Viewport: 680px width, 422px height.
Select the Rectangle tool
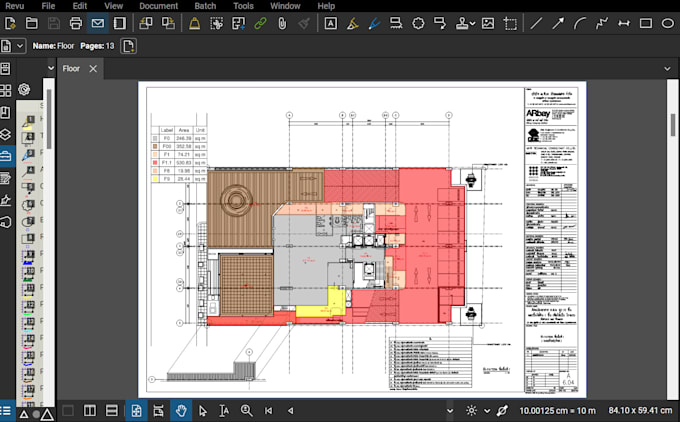tap(646, 23)
